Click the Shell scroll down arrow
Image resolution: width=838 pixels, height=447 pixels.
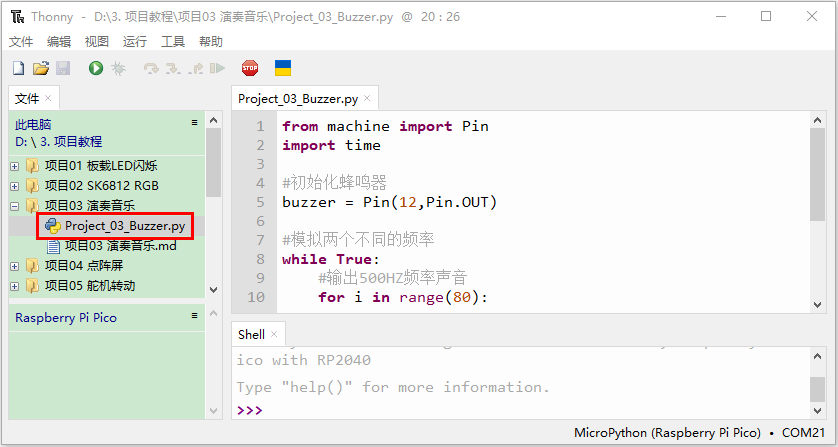pos(817,411)
